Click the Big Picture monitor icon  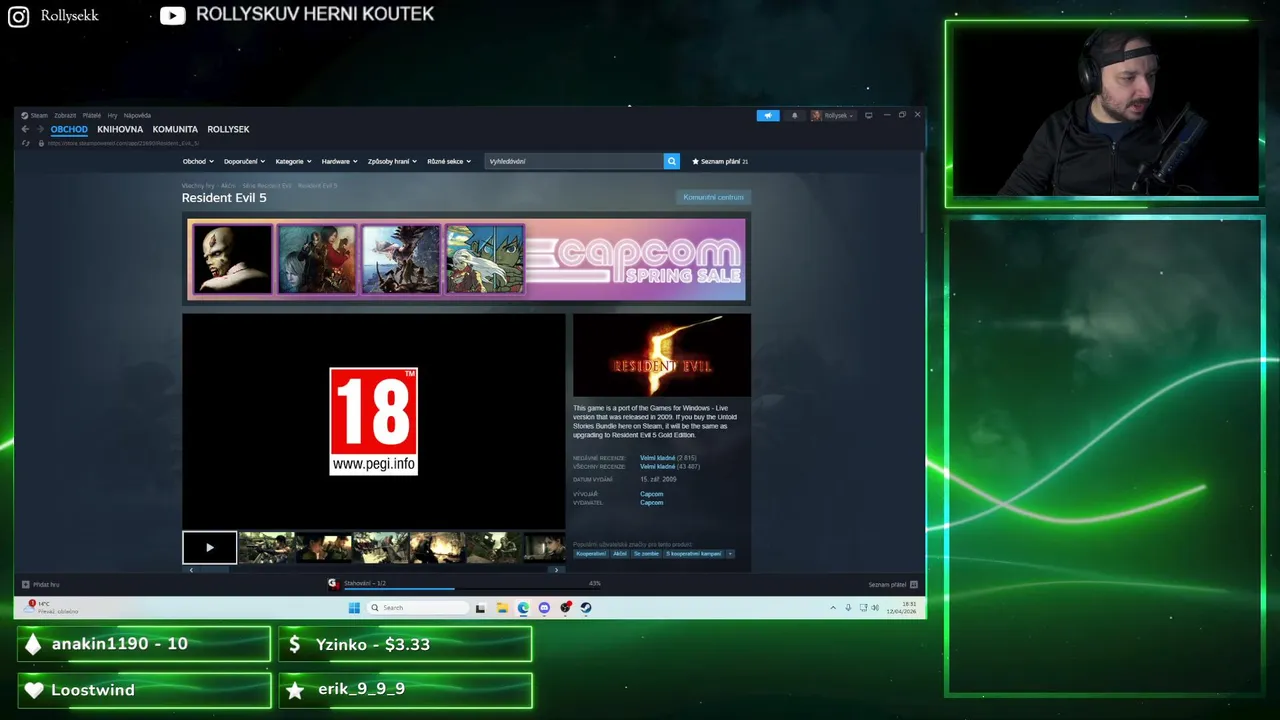click(869, 115)
